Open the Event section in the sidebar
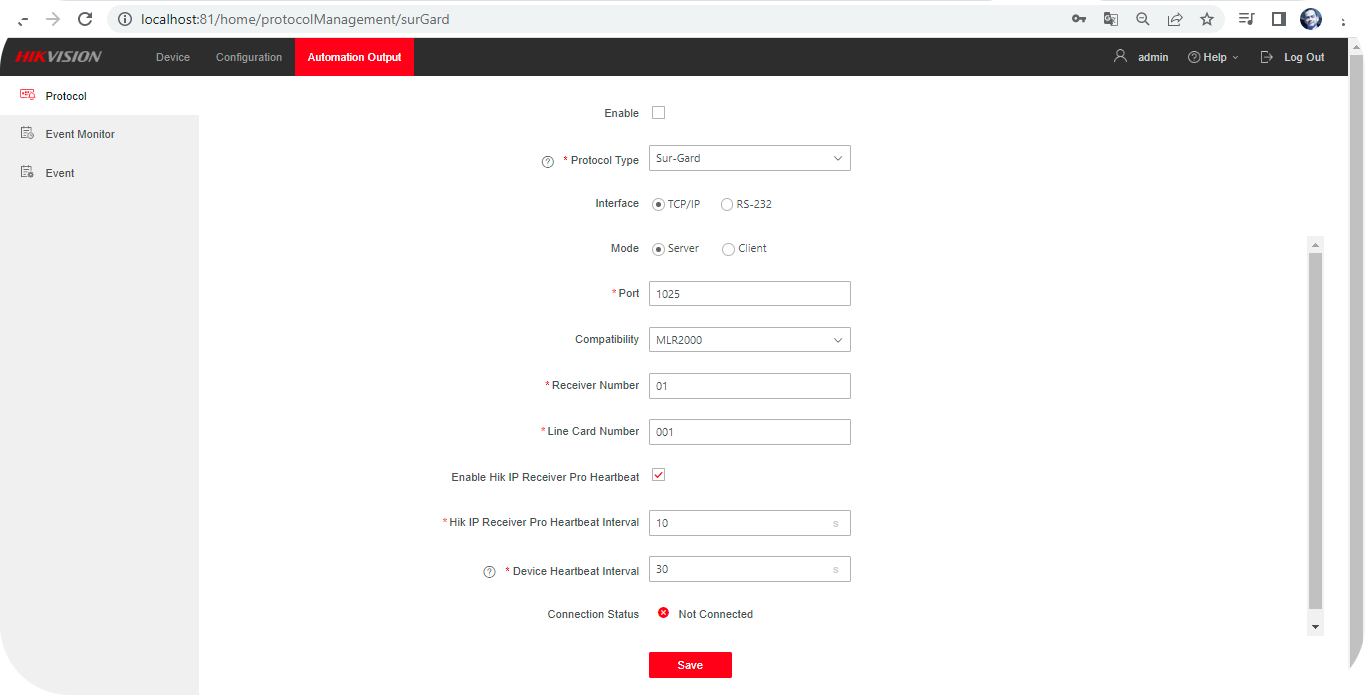The width and height of the screenshot is (1365, 695). (60, 172)
